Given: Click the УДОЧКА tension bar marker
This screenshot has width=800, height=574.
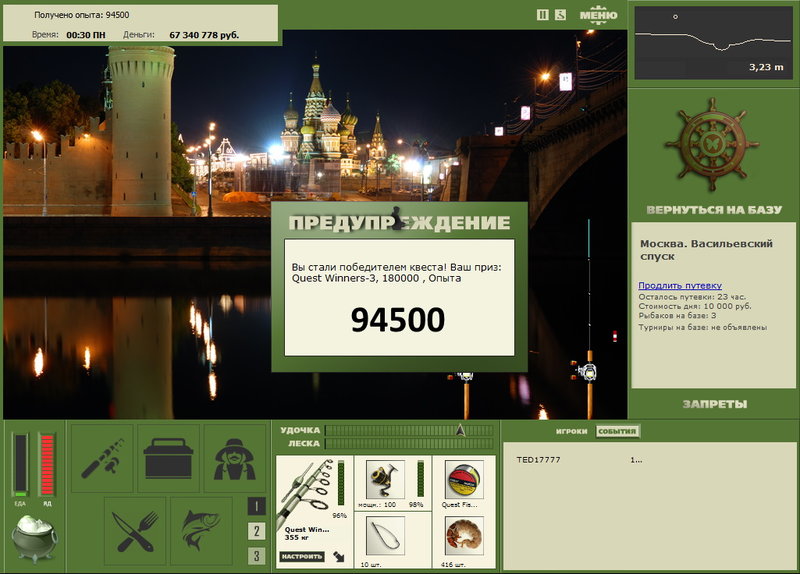Looking at the screenshot, I should (460, 430).
